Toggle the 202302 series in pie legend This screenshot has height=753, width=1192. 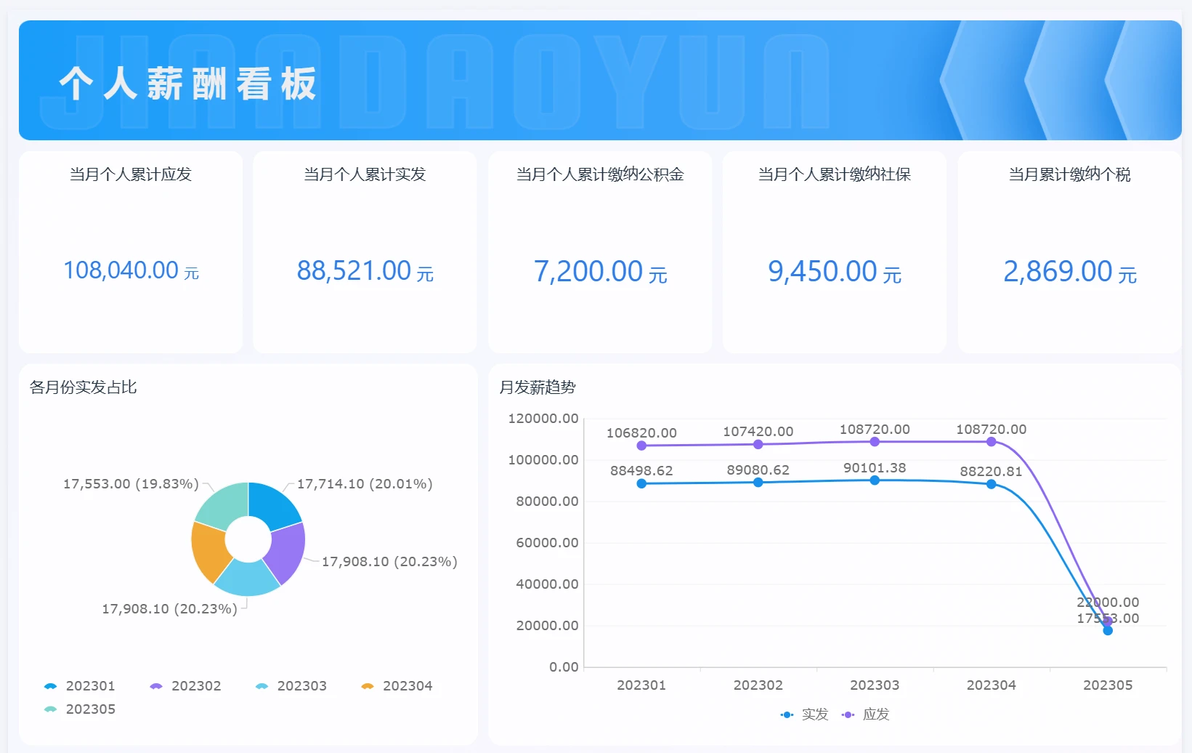(196, 687)
